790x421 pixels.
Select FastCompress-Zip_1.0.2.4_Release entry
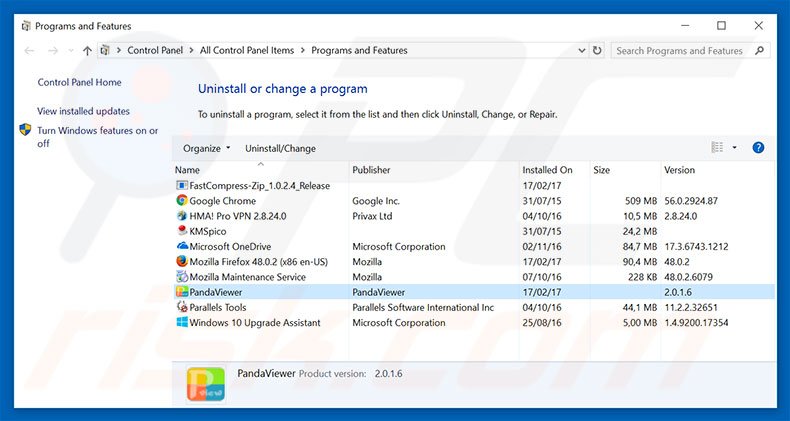tap(259, 185)
